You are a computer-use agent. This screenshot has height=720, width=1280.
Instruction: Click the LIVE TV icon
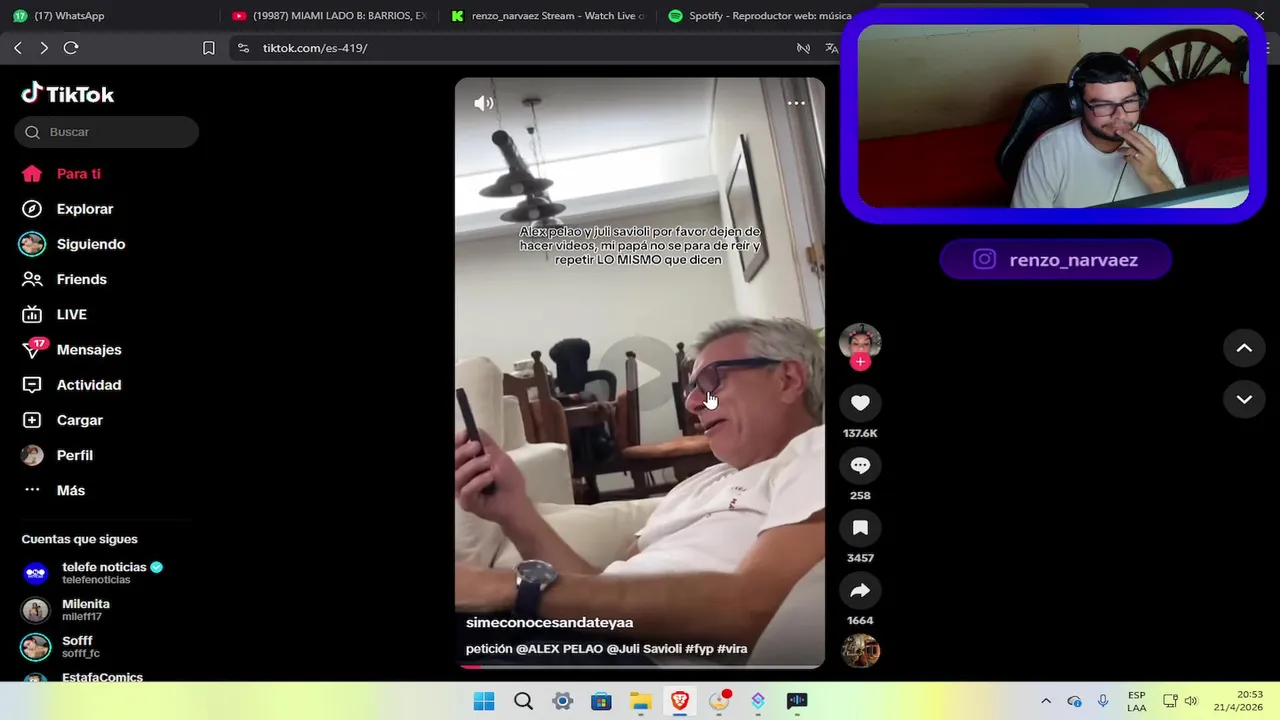click(x=32, y=314)
